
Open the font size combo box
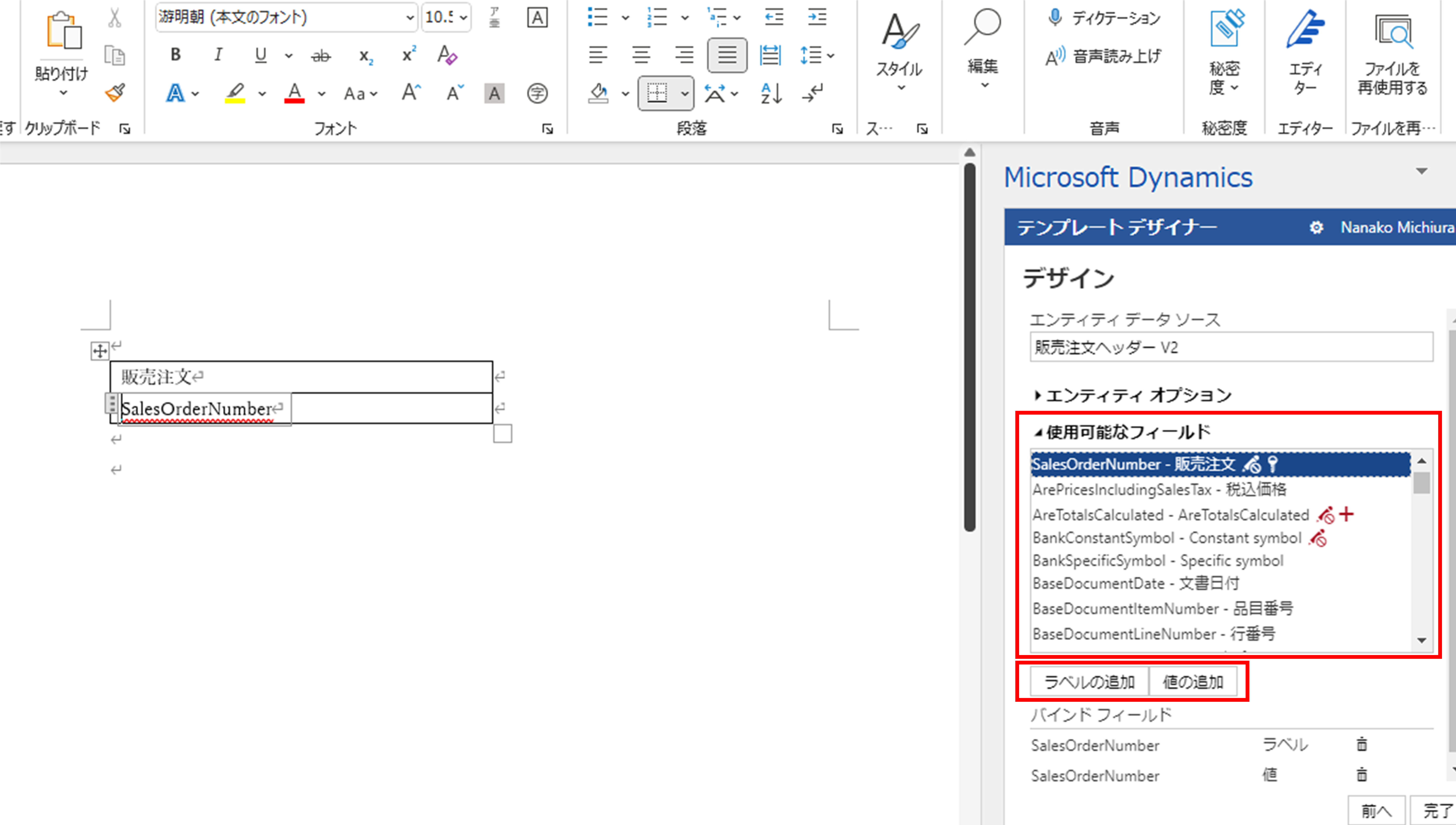point(447,18)
